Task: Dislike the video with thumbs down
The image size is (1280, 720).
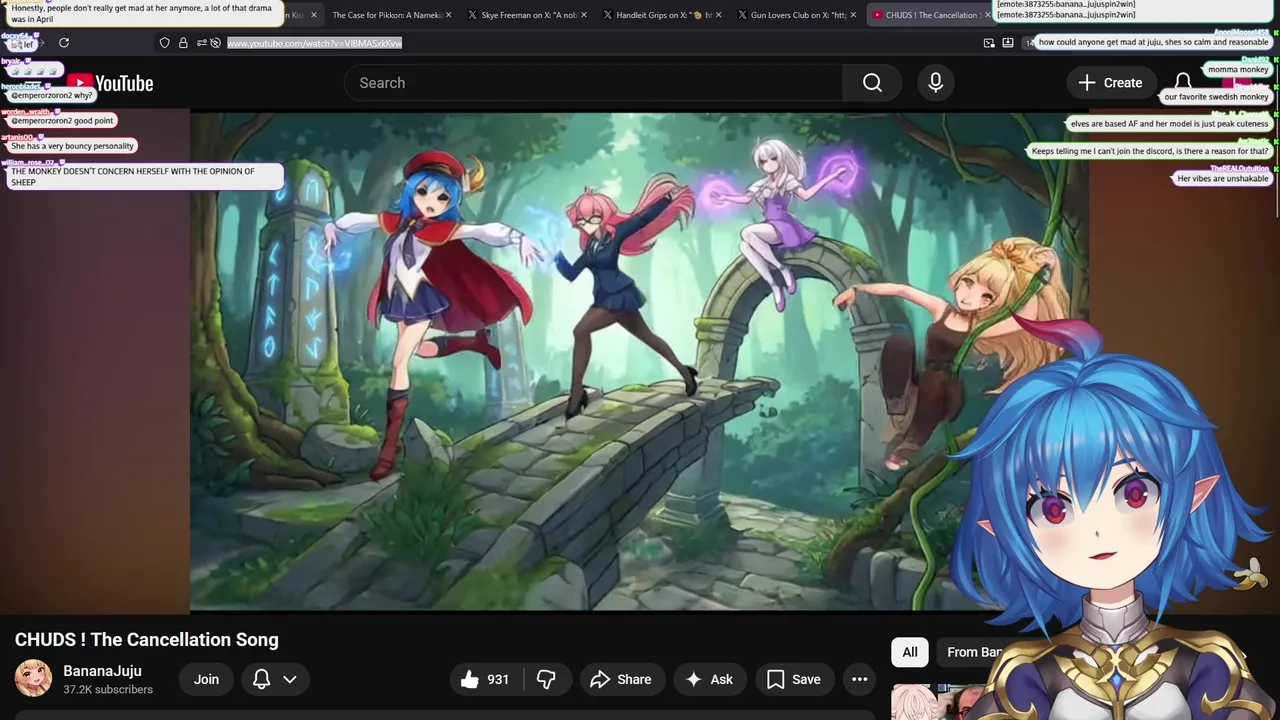Action: tap(546, 679)
